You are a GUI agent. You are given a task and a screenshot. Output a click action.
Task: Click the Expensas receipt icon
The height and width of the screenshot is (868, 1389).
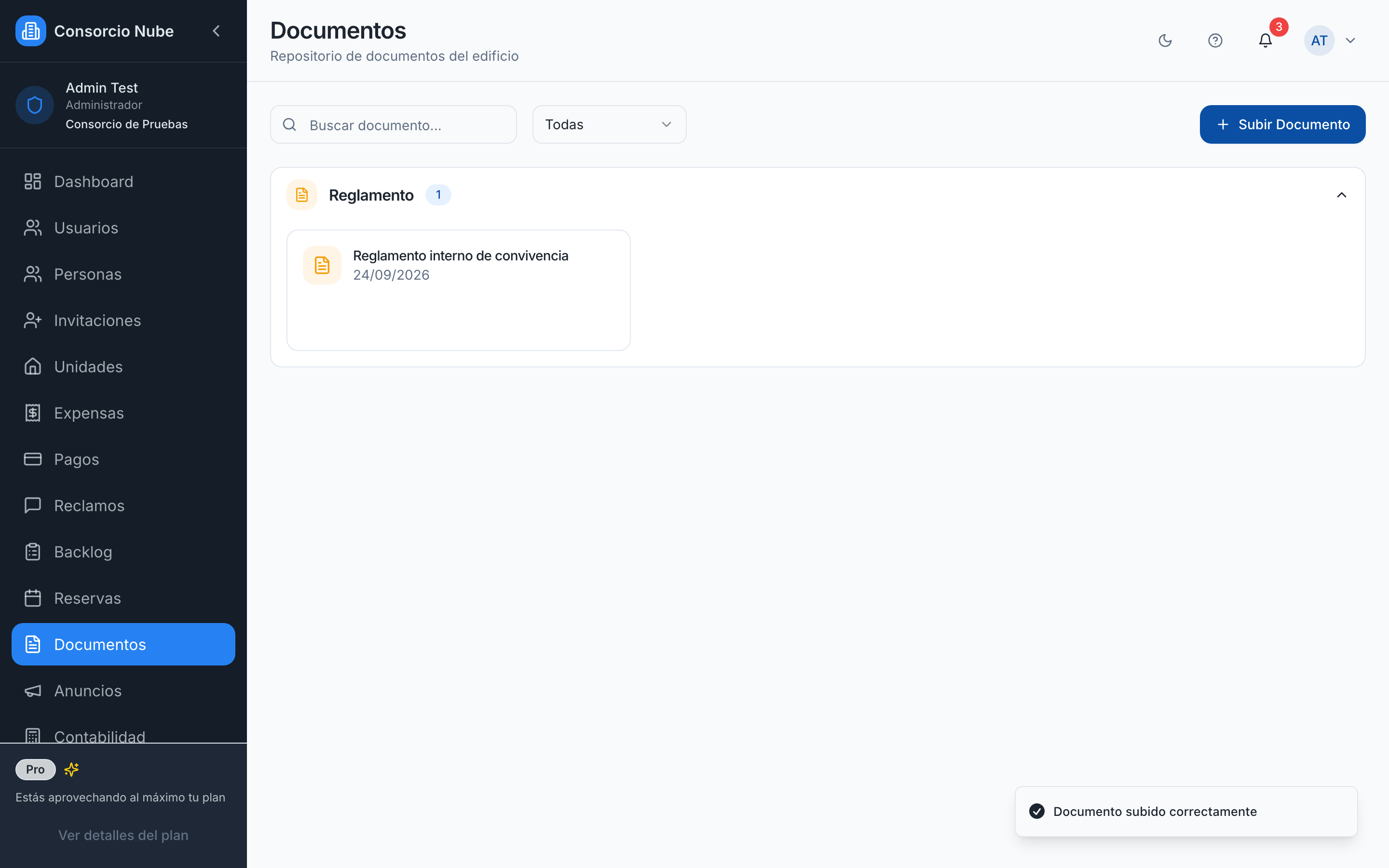(33, 413)
